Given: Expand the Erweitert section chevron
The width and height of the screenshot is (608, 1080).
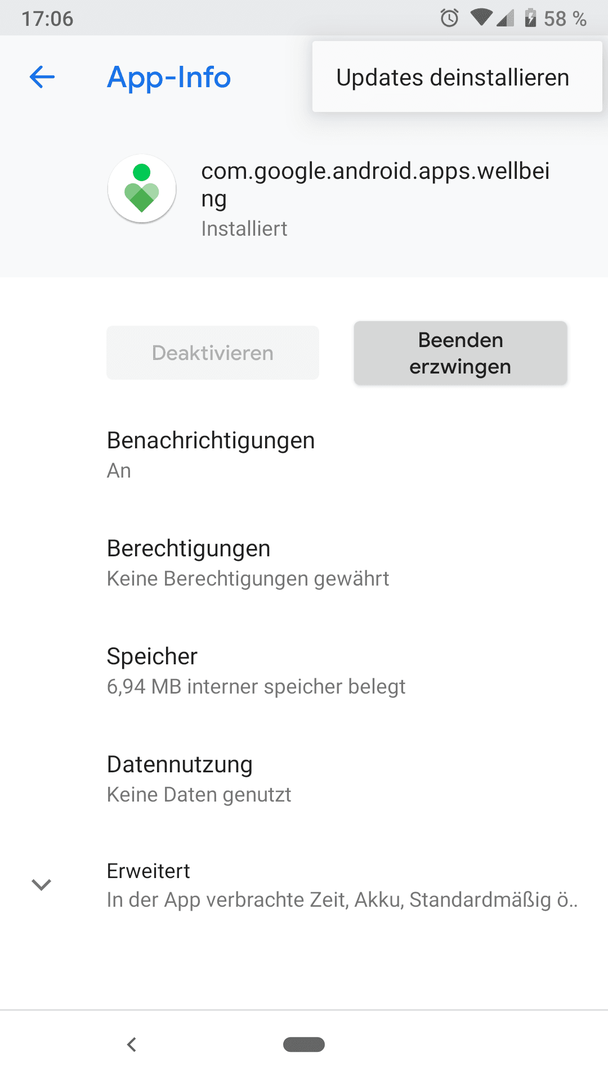Looking at the screenshot, I should (42, 884).
